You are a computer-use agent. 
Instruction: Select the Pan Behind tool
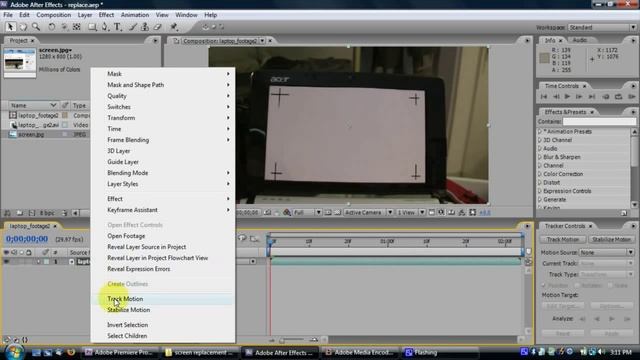(76, 27)
